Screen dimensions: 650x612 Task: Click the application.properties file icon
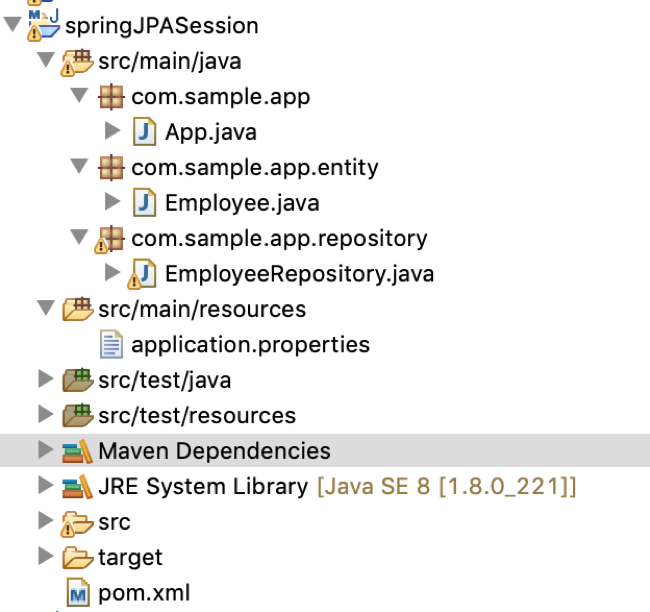coord(111,344)
